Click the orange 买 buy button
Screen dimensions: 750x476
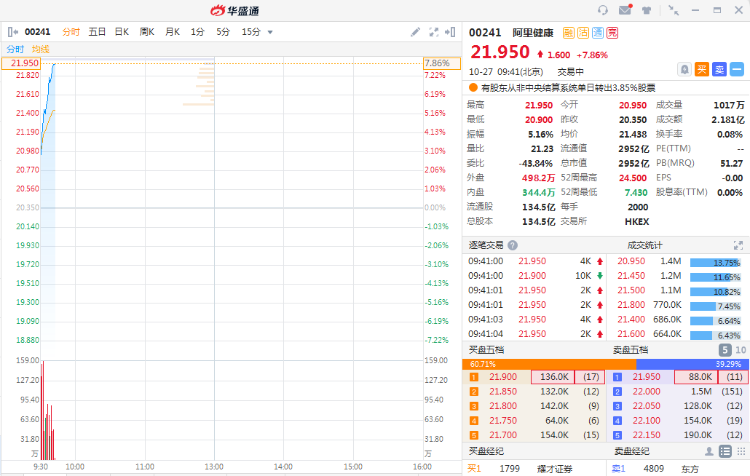click(702, 69)
